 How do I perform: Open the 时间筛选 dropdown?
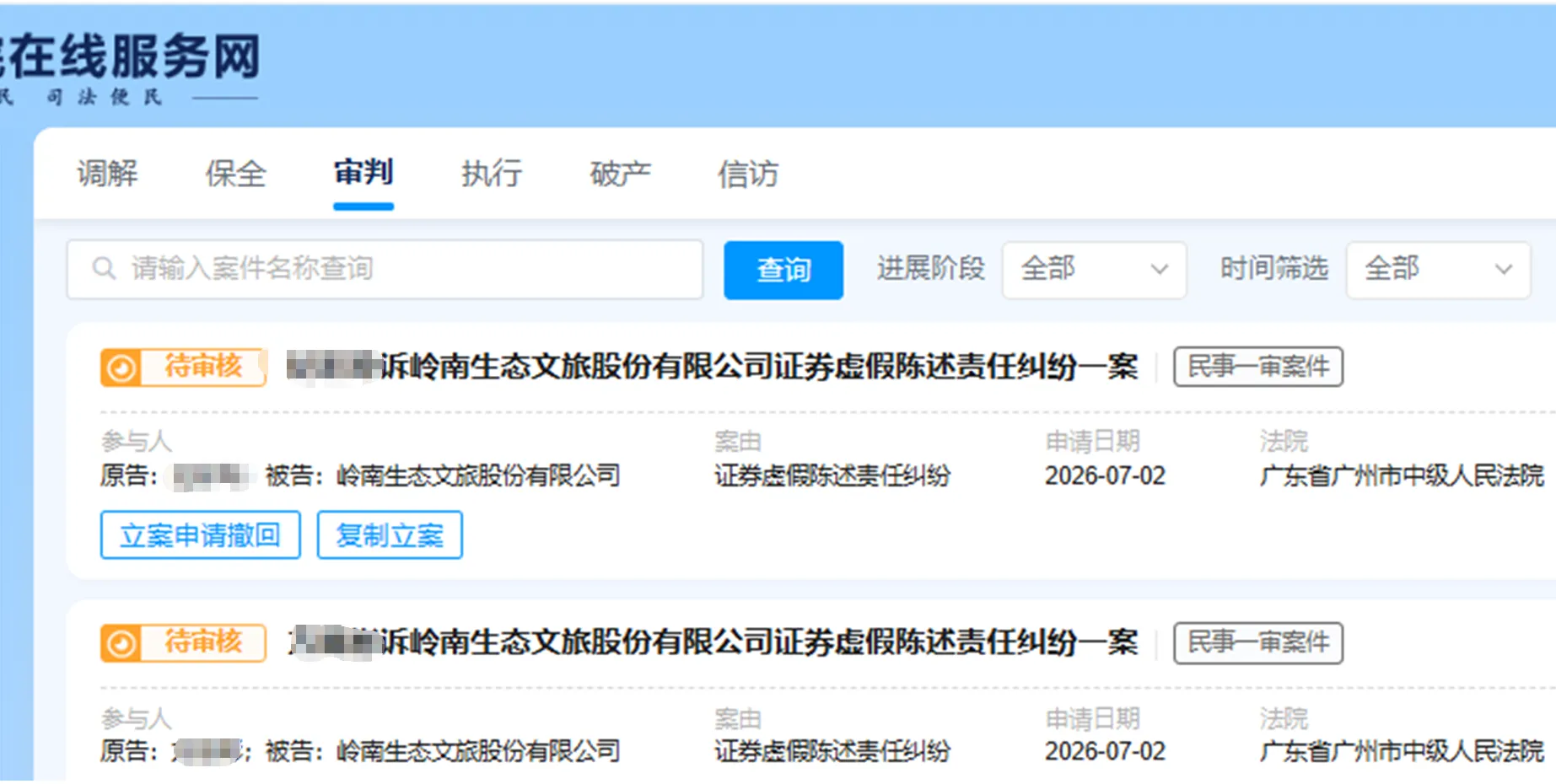point(1438,269)
